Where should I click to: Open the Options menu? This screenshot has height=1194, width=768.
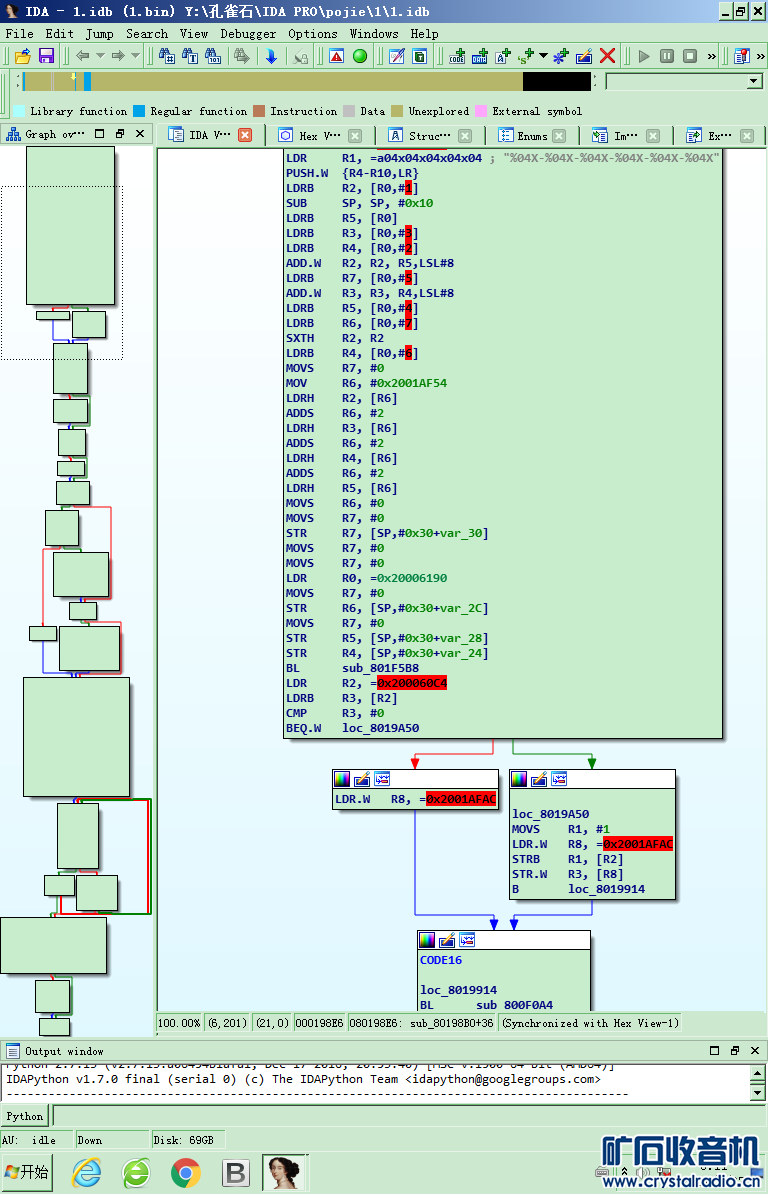point(313,34)
